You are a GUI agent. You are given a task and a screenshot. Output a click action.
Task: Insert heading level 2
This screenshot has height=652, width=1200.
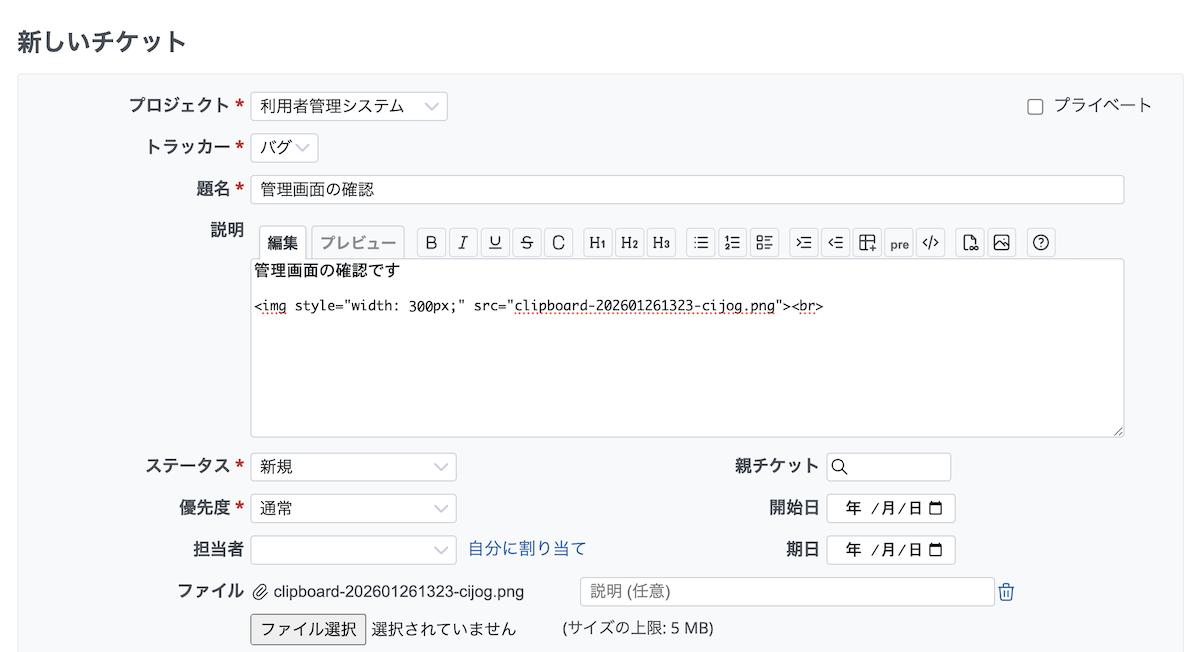coord(629,242)
